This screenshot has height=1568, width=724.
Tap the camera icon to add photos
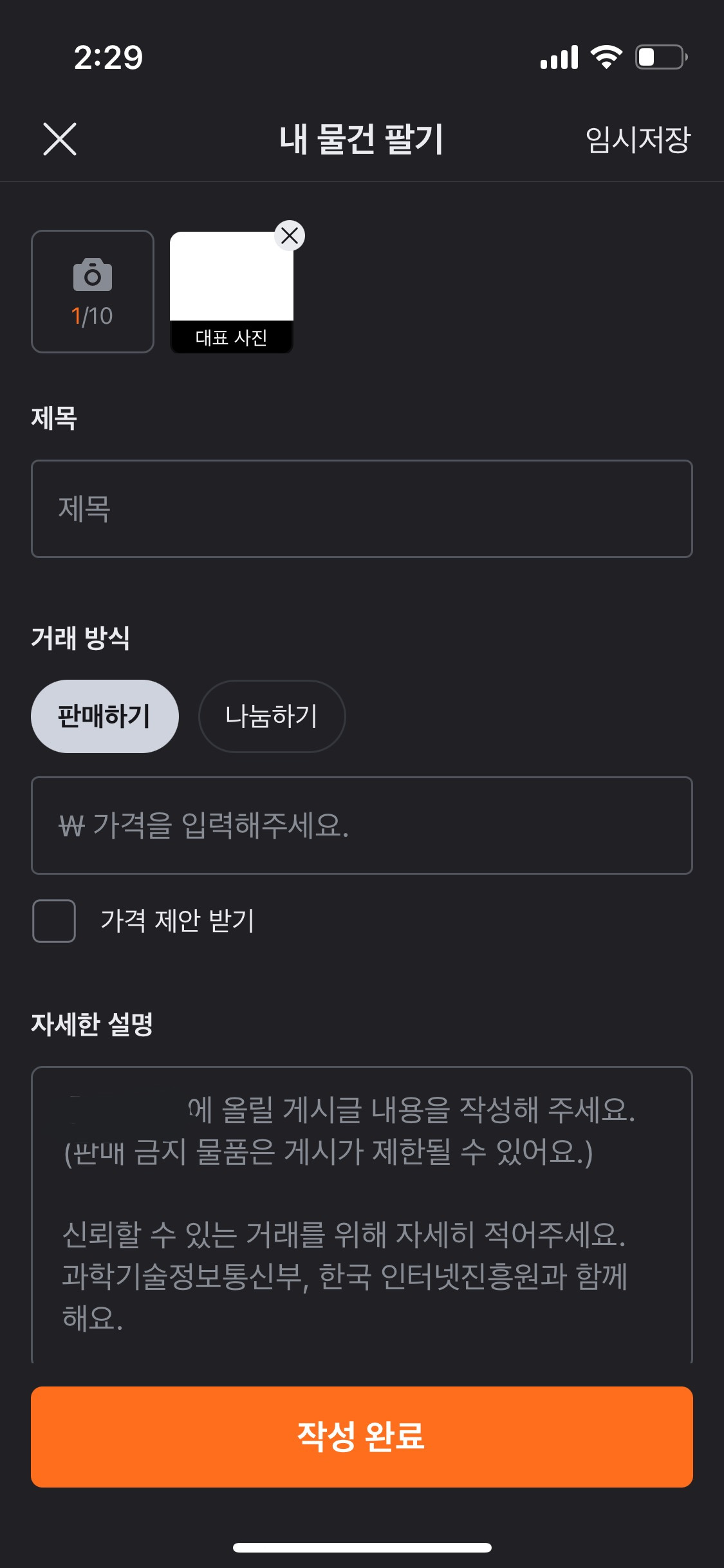click(93, 275)
